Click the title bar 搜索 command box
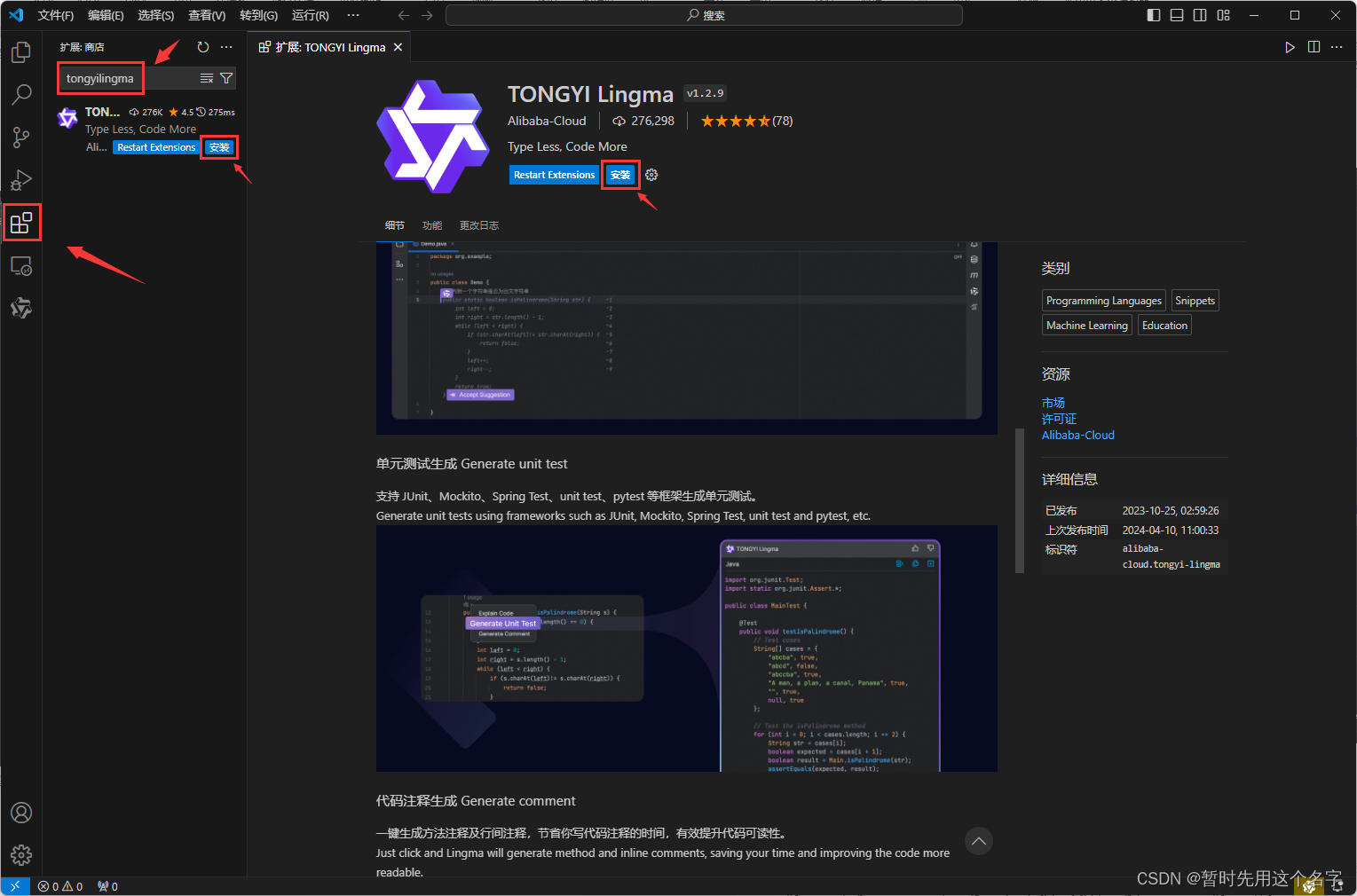 (x=704, y=15)
